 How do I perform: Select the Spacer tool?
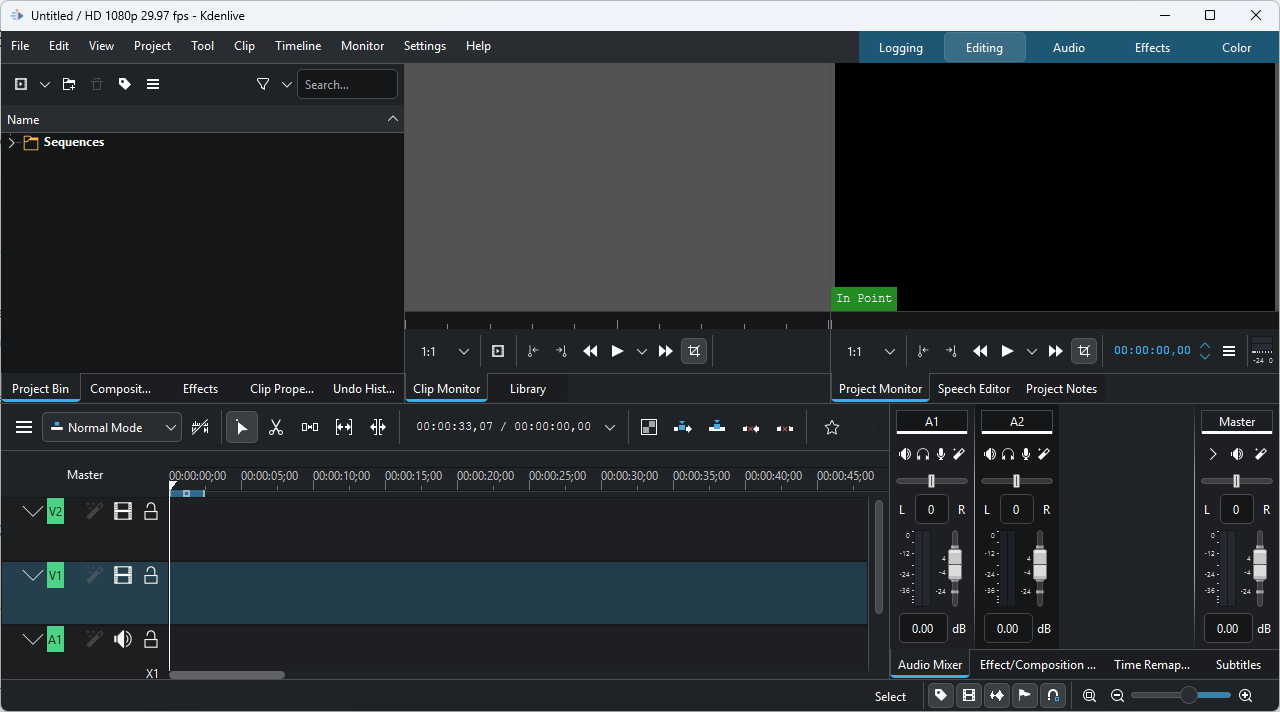tap(310, 428)
